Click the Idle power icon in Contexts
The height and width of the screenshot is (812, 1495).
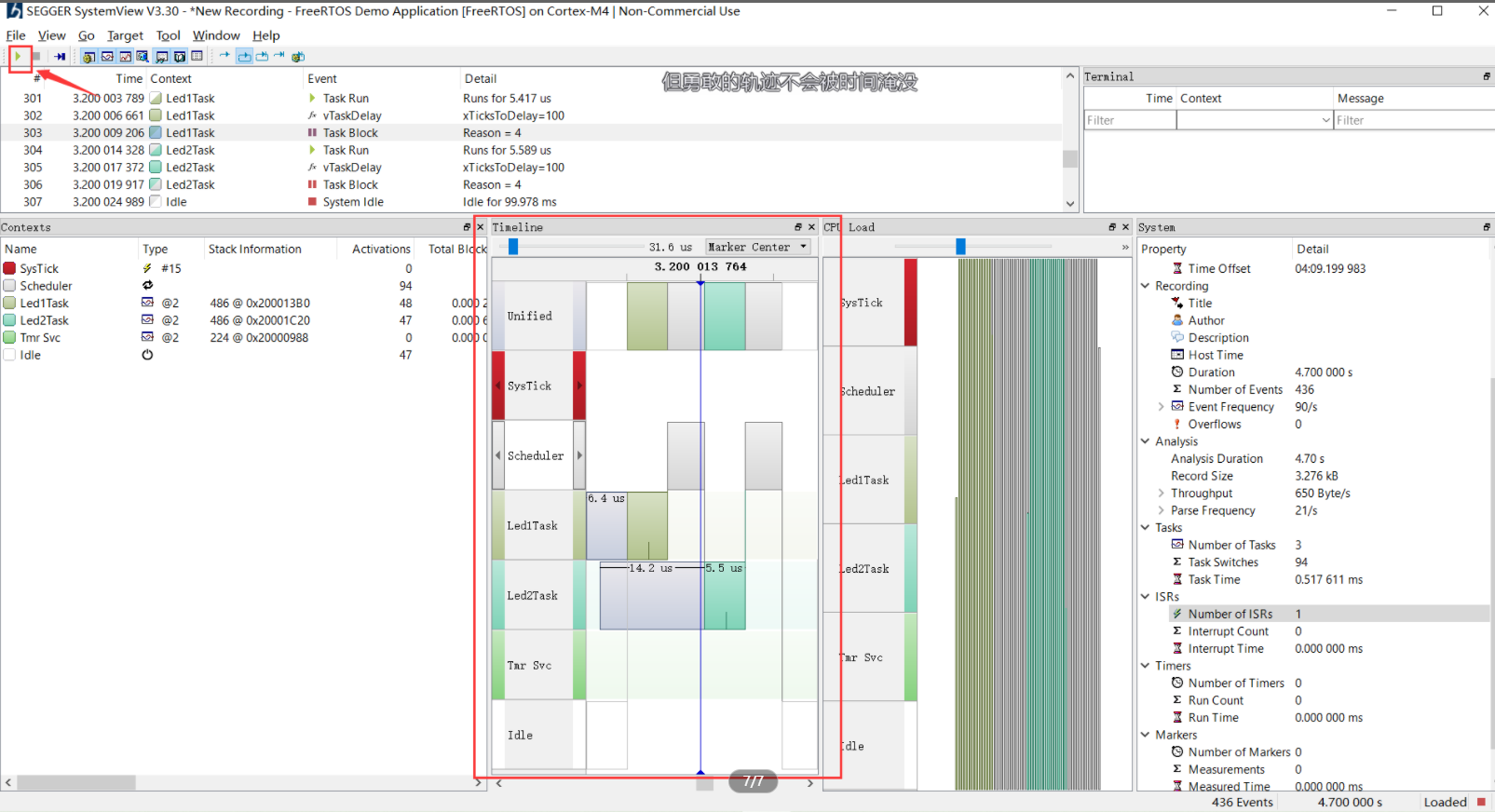point(147,355)
